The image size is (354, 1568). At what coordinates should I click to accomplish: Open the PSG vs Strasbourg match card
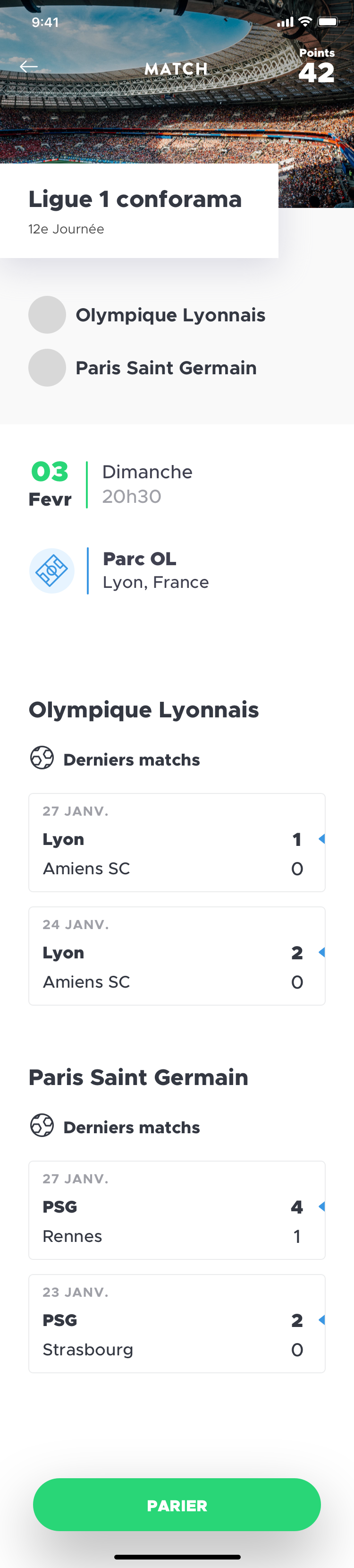(x=177, y=1323)
